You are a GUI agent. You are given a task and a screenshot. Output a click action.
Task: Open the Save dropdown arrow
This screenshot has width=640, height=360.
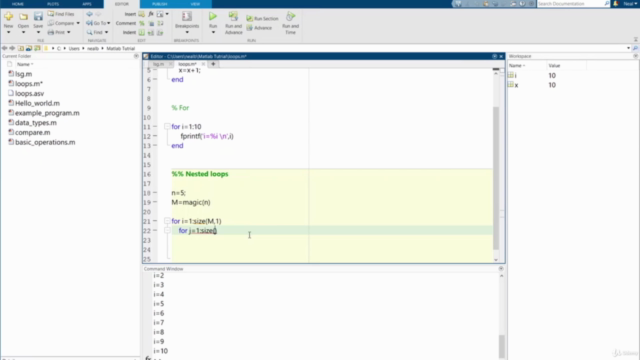tap(38, 32)
